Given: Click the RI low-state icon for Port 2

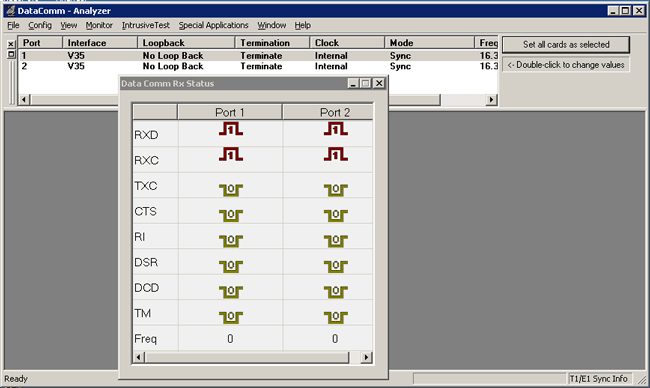Looking at the screenshot, I should (x=336, y=241).
